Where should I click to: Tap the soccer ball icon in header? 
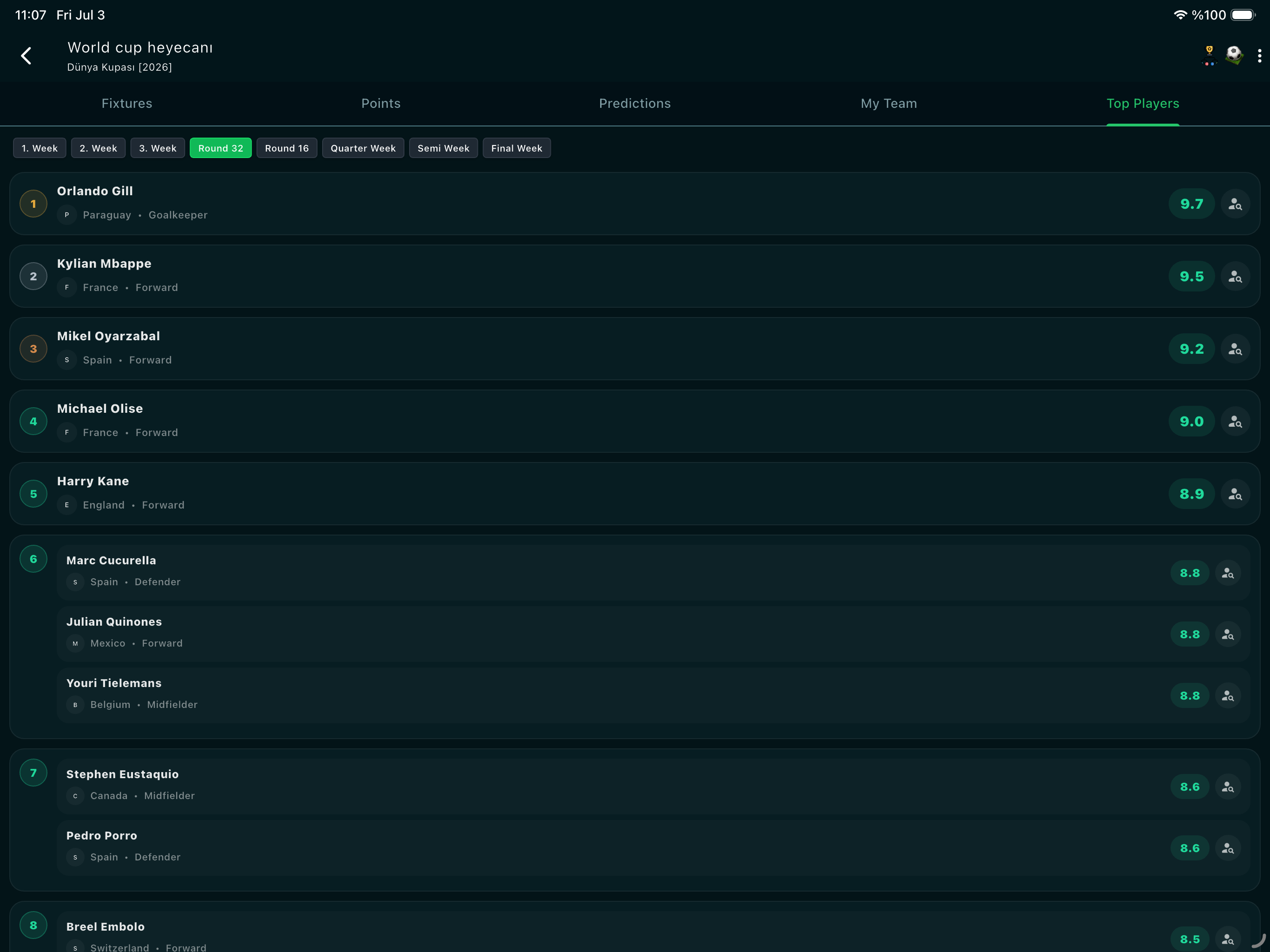coord(1234,56)
